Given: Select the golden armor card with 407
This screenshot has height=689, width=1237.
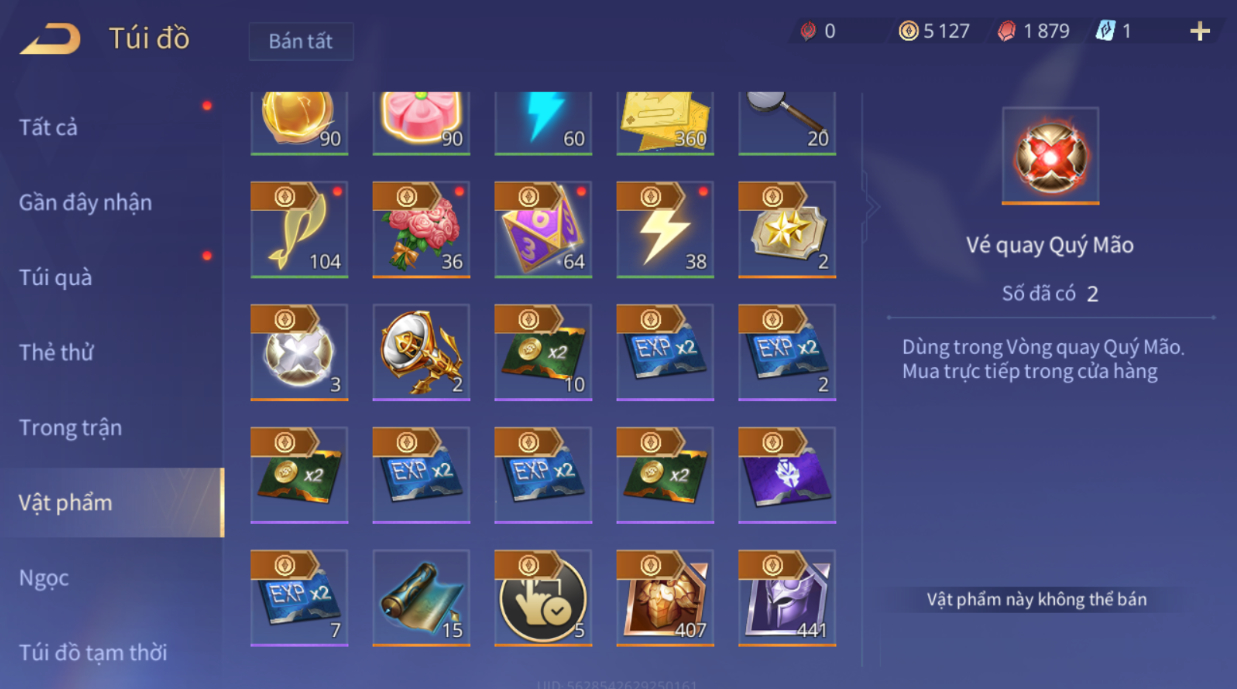Looking at the screenshot, I should click(x=665, y=597).
